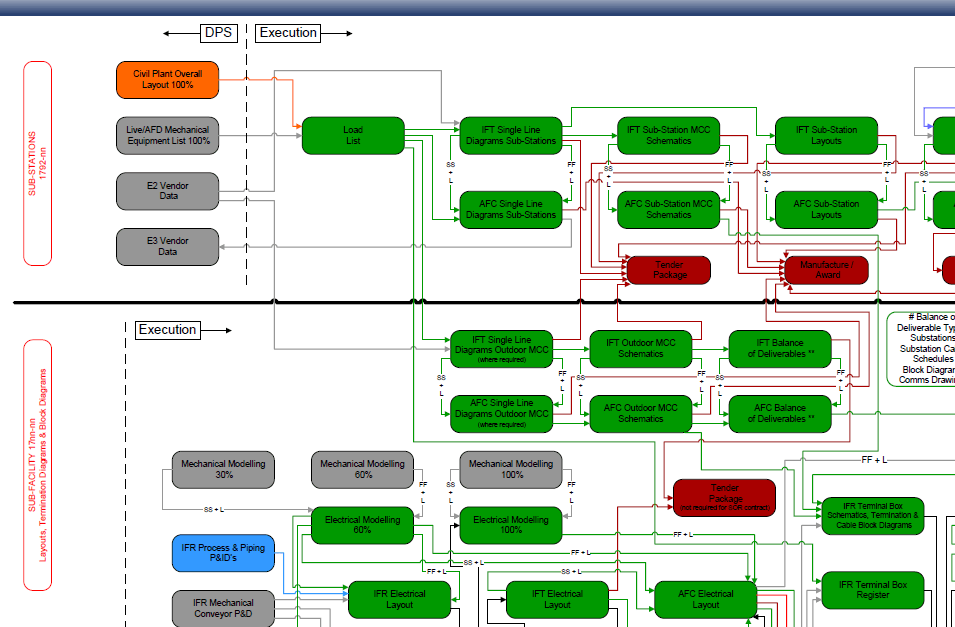The height and width of the screenshot is (627, 955).
Task: Select the IFR Mechanical Conveyor P&D box
Action: click(223, 608)
